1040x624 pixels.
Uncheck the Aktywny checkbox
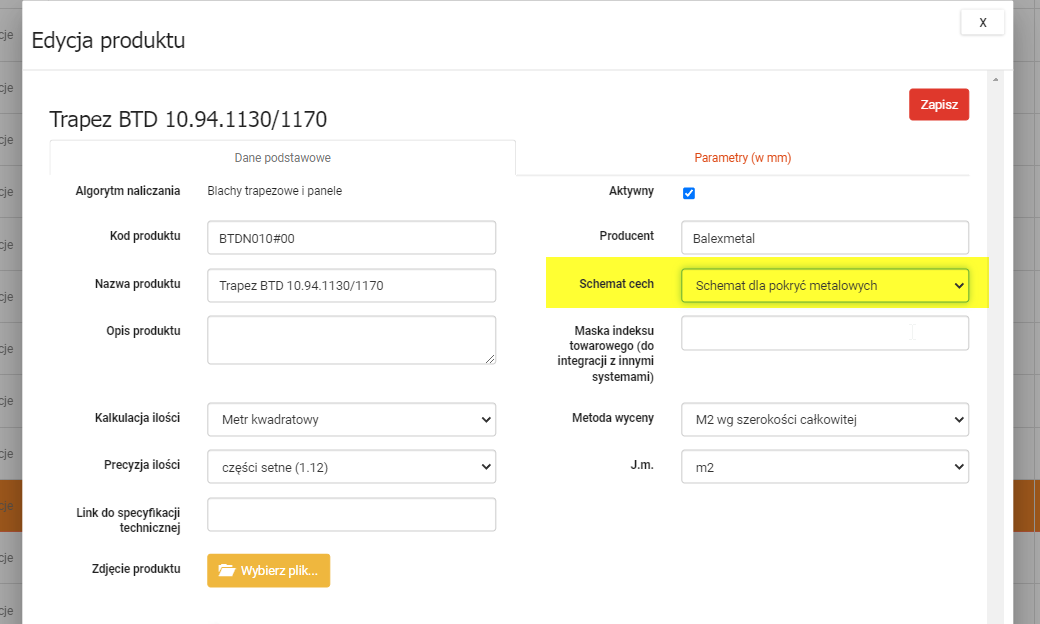click(x=689, y=193)
